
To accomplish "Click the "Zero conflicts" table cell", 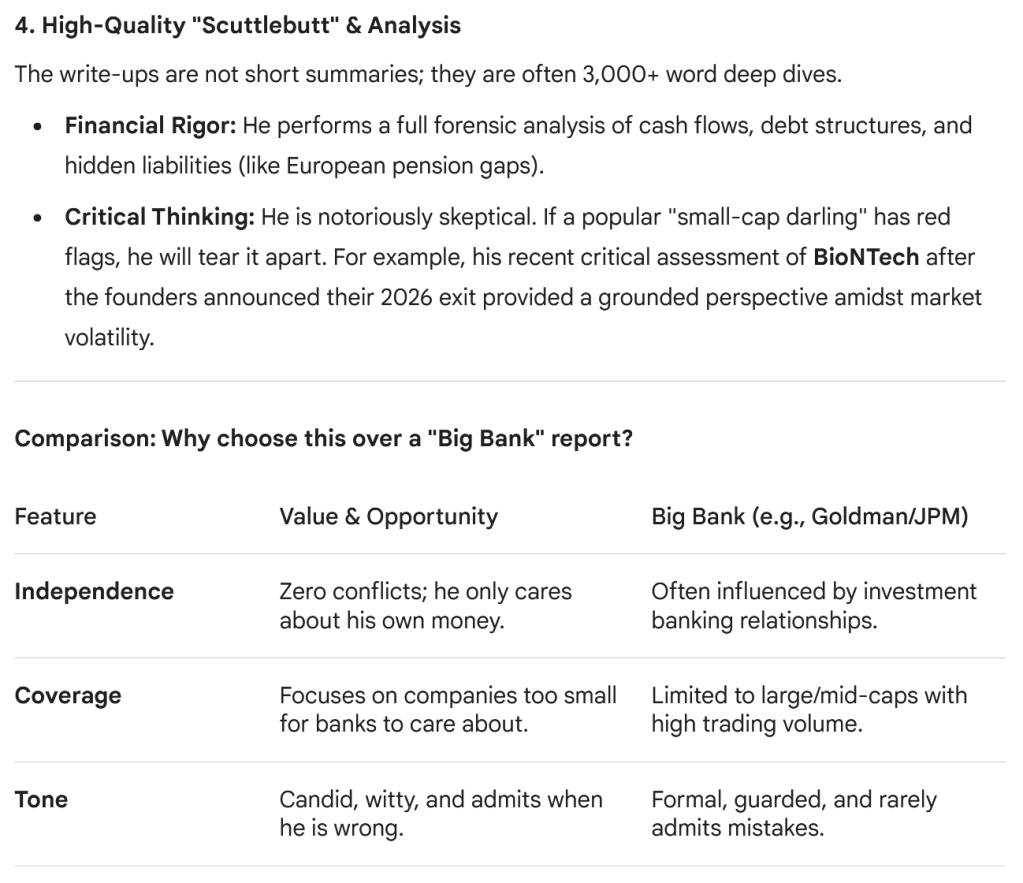I will click(x=425, y=606).
